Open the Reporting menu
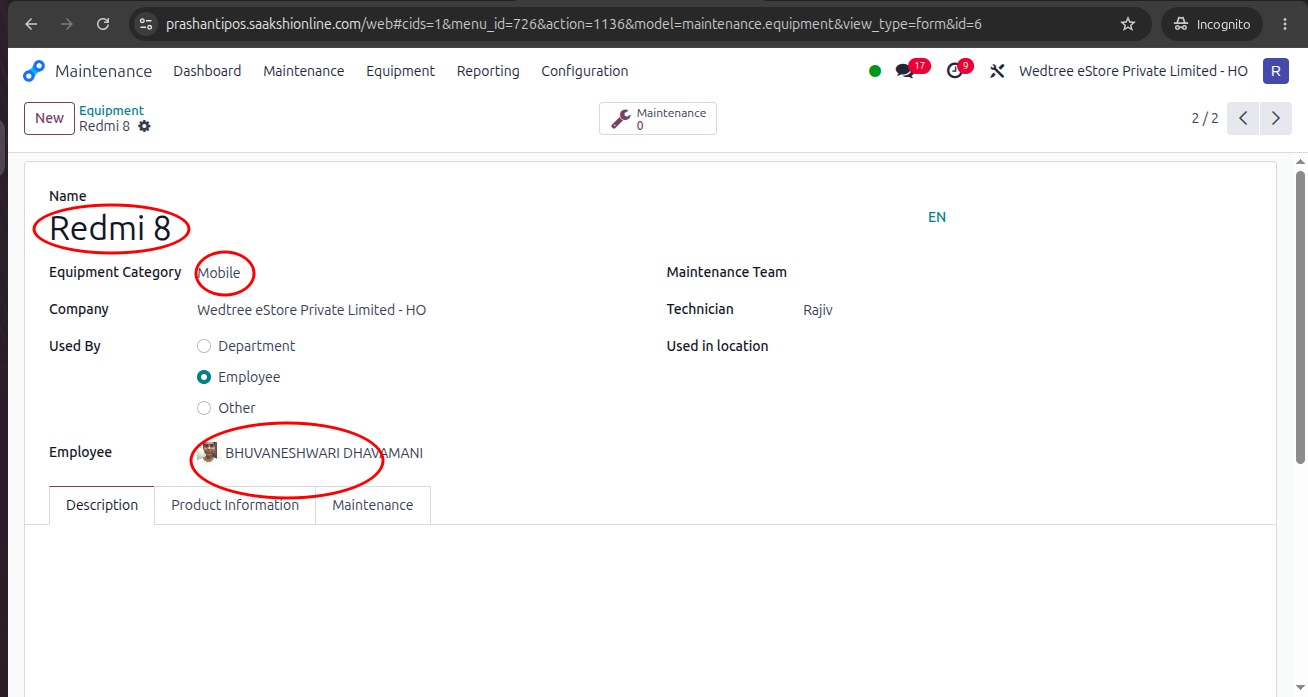Image resolution: width=1308 pixels, height=697 pixels. pos(488,71)
